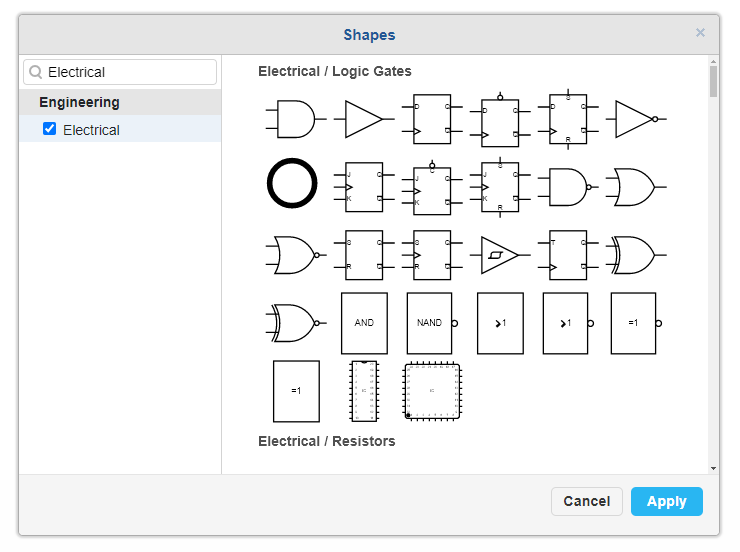Click the rectangular box labeled AND
Image resolution: width=740 pixels, height=552 pixels.
coord(364,323)
